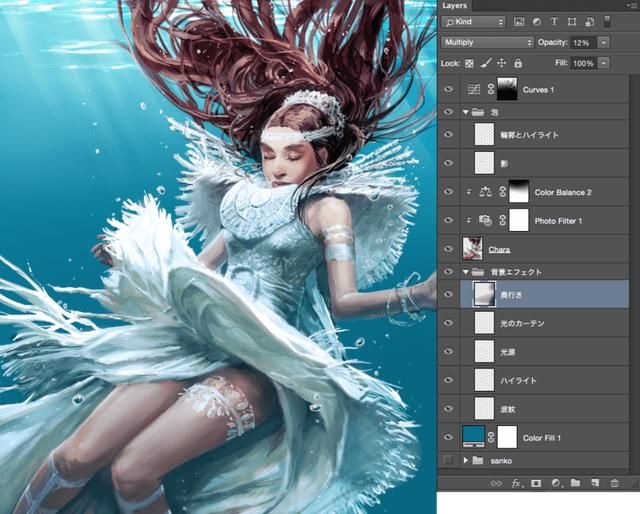Viewport: 640px width, 514px height.
Task: Click the Curves 1 adjustment icon
Action: point(473,89)
